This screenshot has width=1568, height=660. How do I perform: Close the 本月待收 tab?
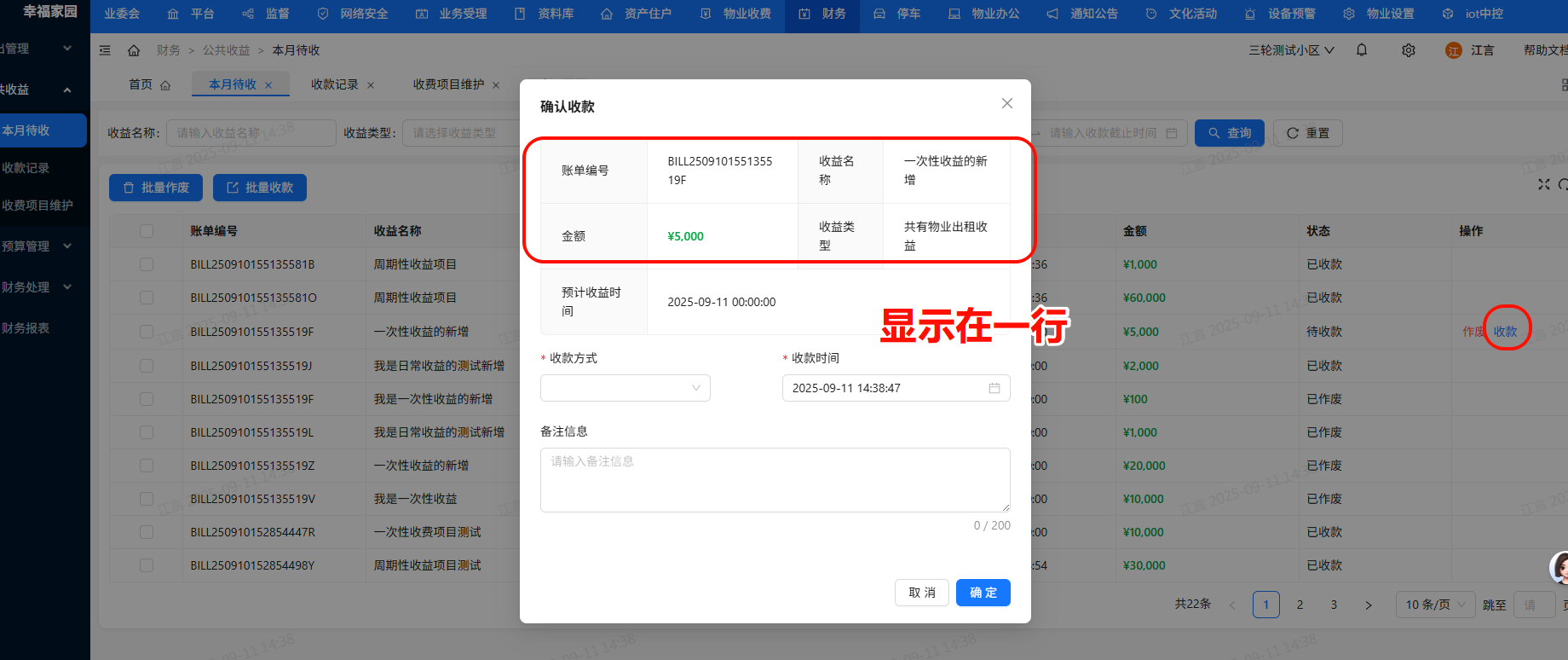point(268,85)
